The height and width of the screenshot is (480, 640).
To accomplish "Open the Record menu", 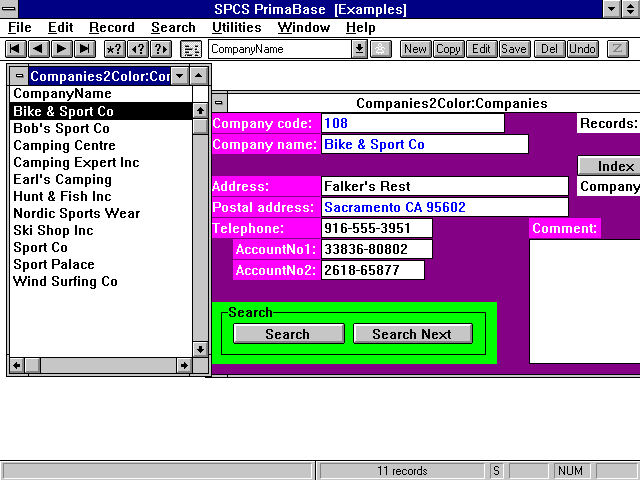I will click(x=111, y=28).
